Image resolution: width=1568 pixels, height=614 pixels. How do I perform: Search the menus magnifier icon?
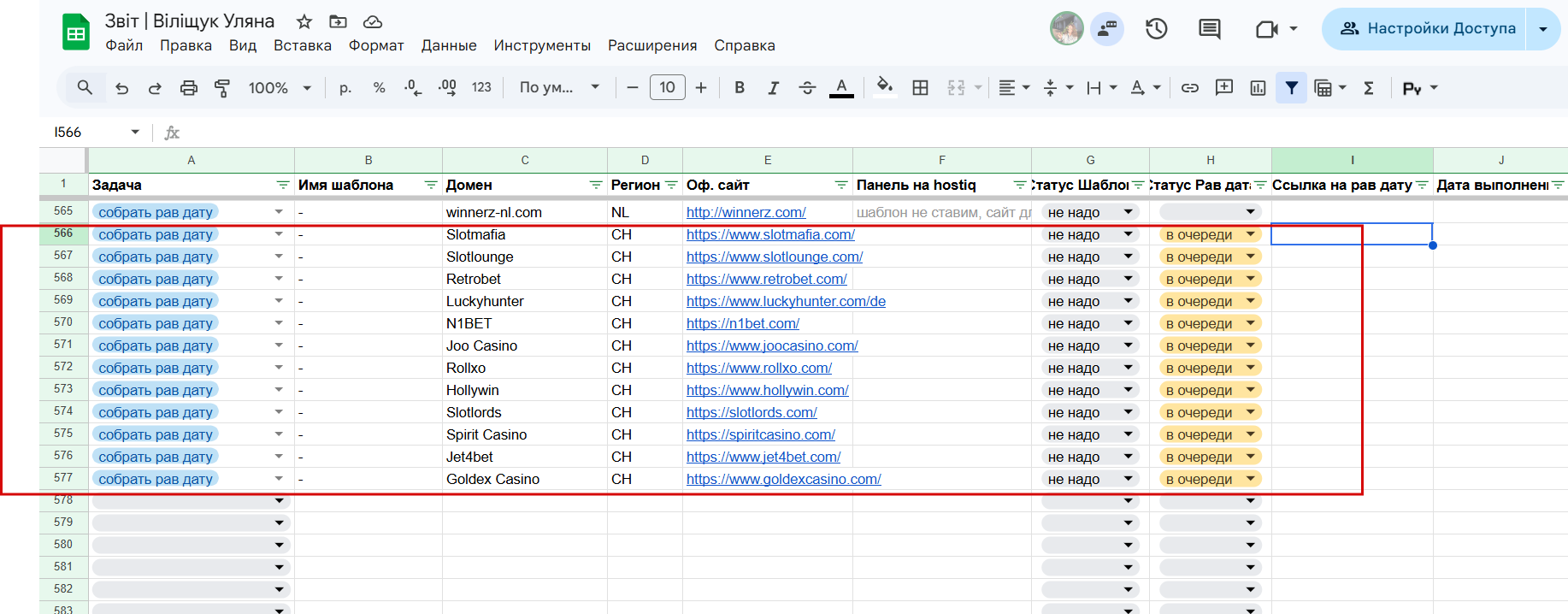point(85,87)
